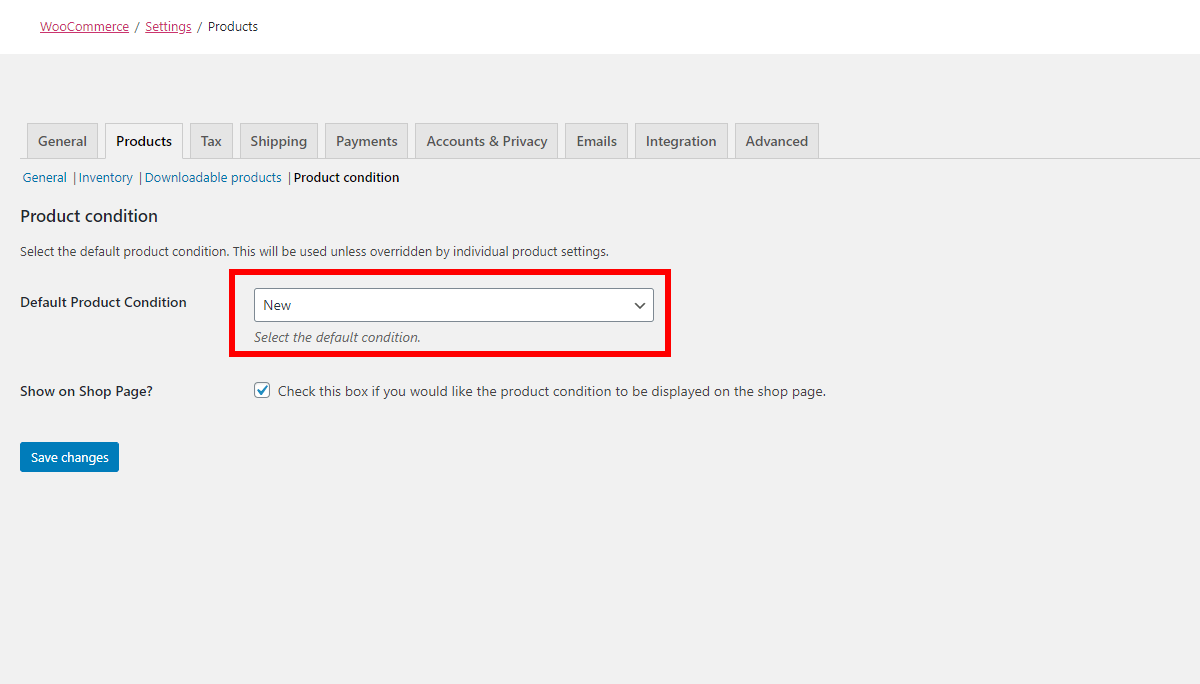This screenshot has width=1200, height=684.
Task: Open the Shipping settings tab
Action: (278, 140)
